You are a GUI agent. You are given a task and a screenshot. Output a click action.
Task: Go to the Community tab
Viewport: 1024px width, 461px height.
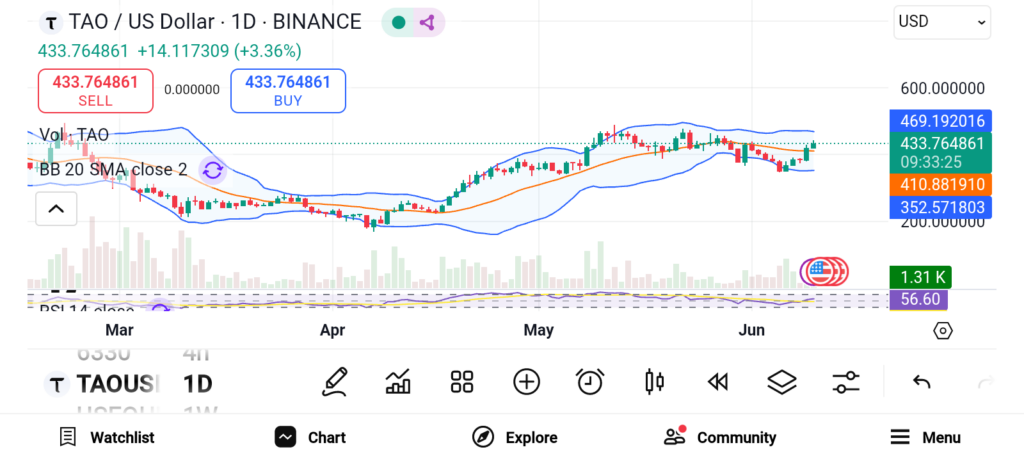(720, 437)
